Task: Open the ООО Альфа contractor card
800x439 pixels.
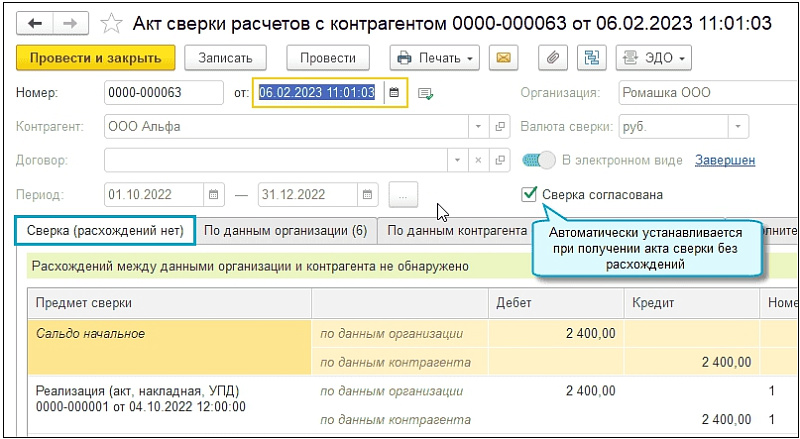Action: tap(501, 126)
